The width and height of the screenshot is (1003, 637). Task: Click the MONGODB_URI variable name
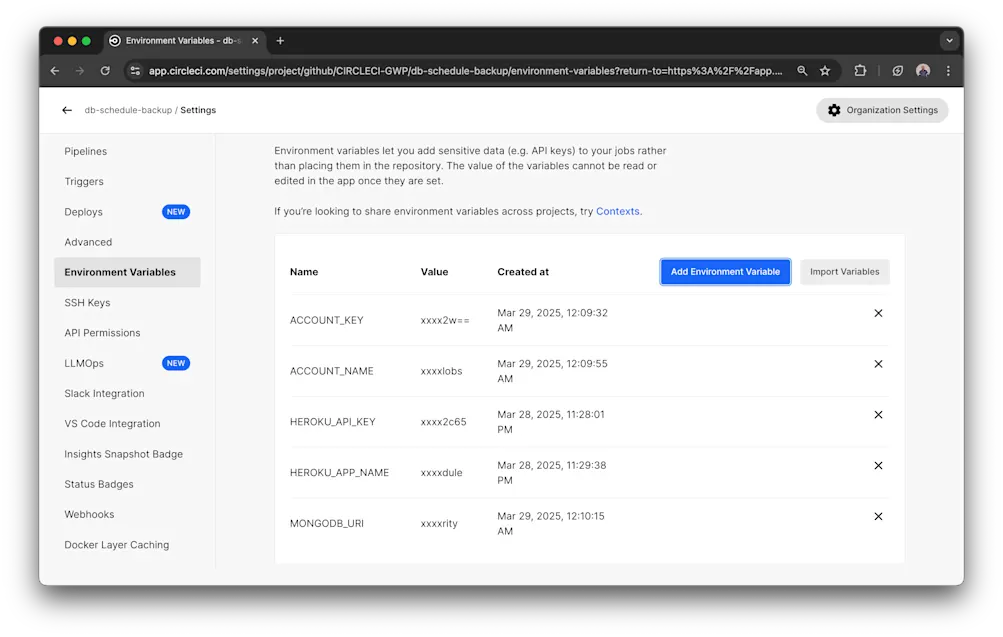point(326,524)
